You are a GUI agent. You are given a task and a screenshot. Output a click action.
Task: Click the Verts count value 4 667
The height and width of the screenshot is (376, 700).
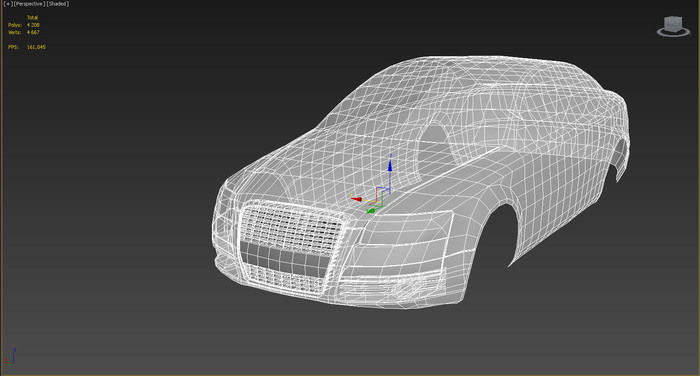coord(33,32)
